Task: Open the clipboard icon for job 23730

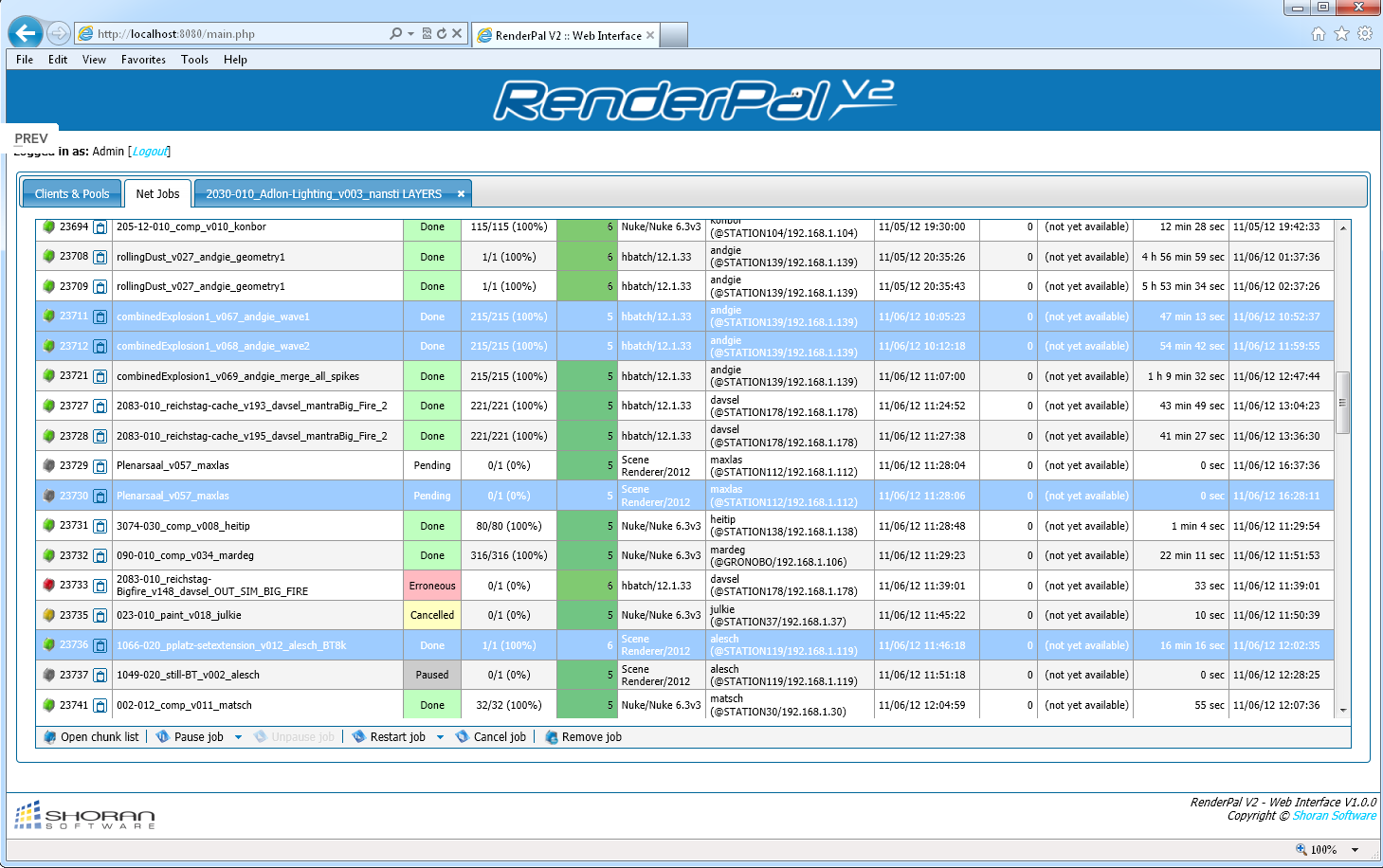Action: point(100,496)
